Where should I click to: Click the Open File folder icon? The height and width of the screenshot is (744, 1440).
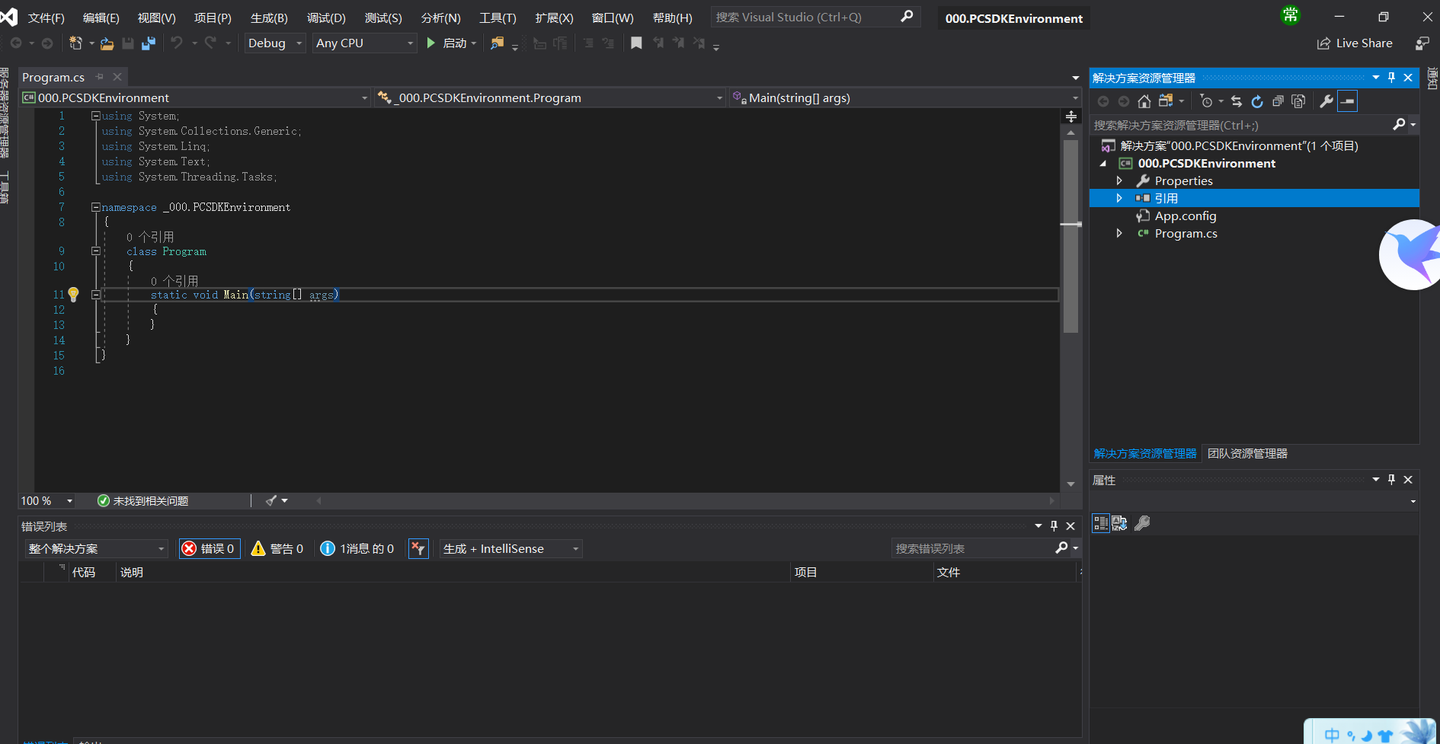(107, 43)
